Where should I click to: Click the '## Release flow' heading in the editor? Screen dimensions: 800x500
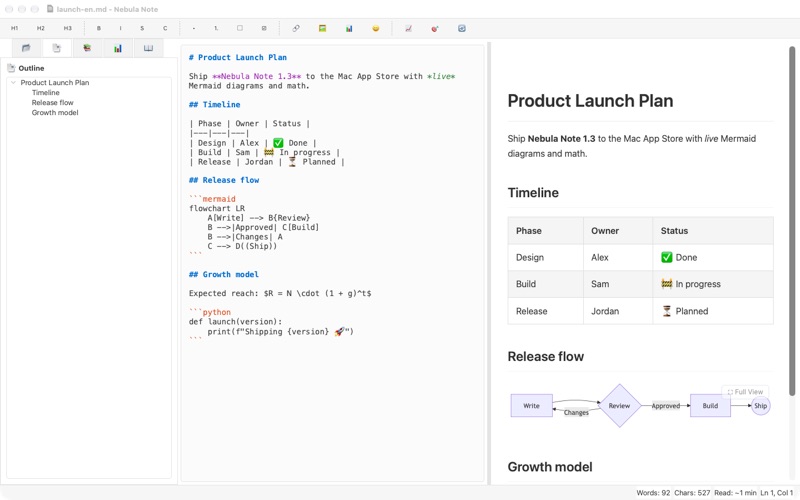pos(224,180)
